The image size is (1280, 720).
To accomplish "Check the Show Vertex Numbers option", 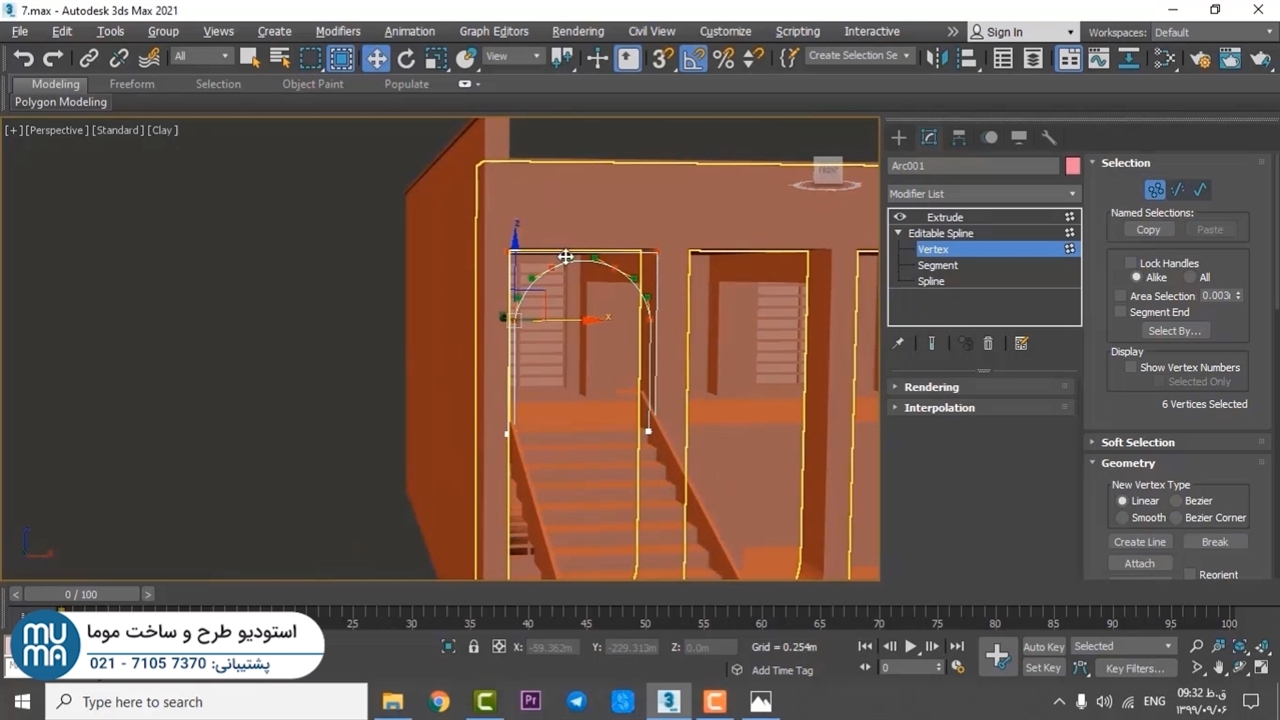I will click(x=1131, y=367).
